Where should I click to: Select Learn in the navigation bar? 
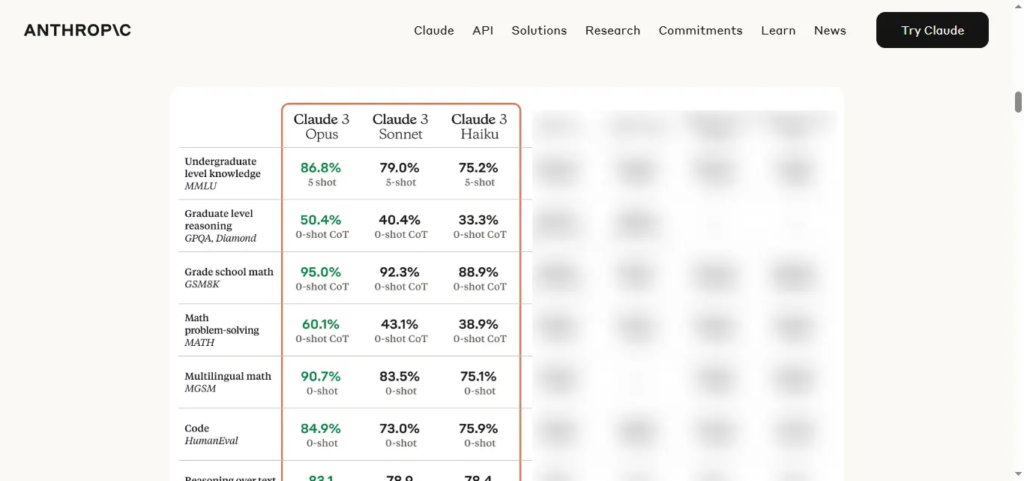click(x=778, y=31)
